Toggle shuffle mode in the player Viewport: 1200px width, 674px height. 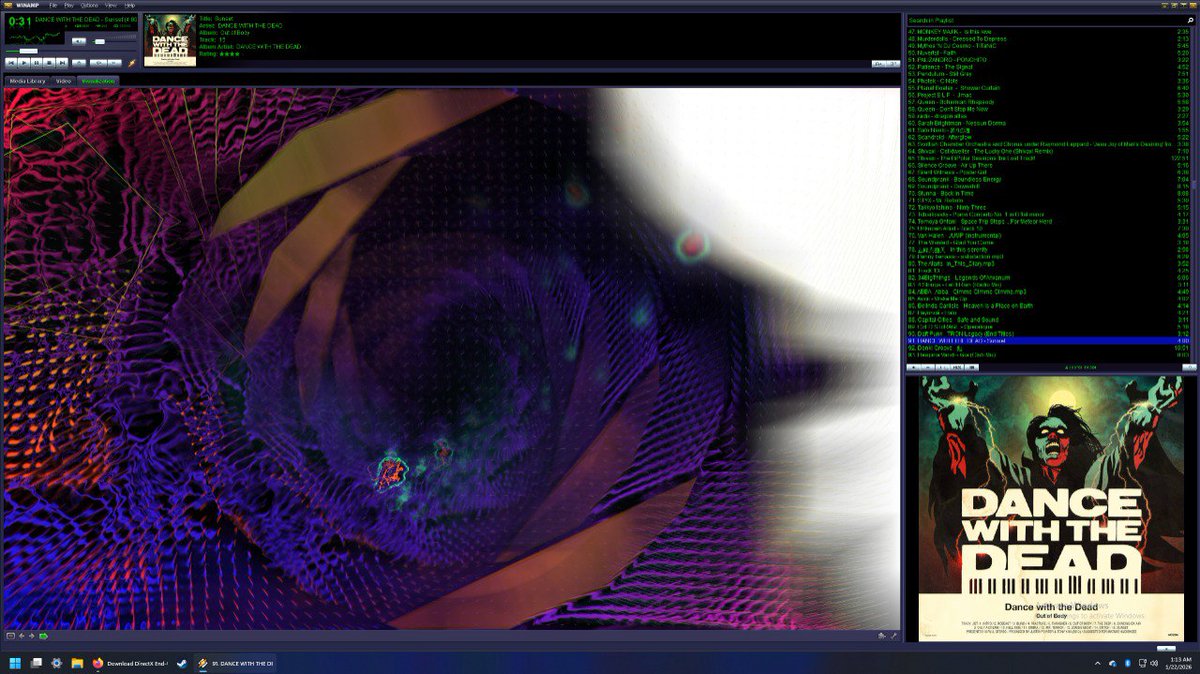pyautogui.click(x=98, y=62)
